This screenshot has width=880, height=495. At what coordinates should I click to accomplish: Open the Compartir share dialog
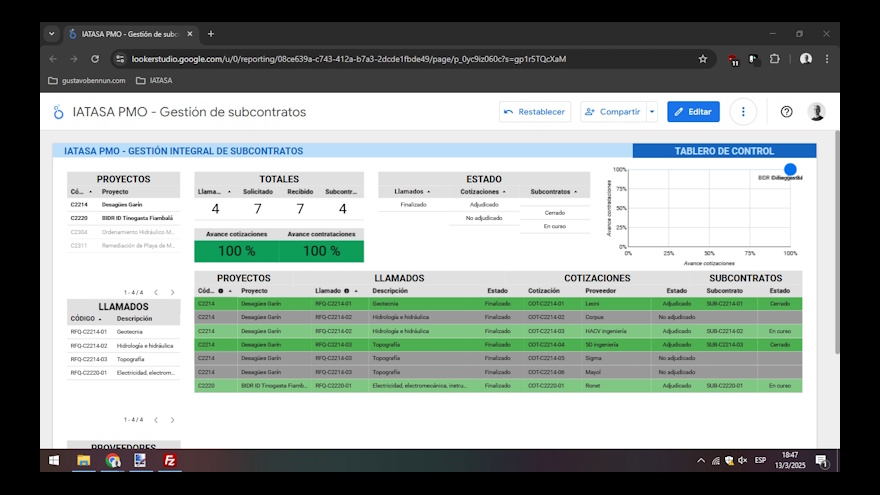[x=611, y=112]
